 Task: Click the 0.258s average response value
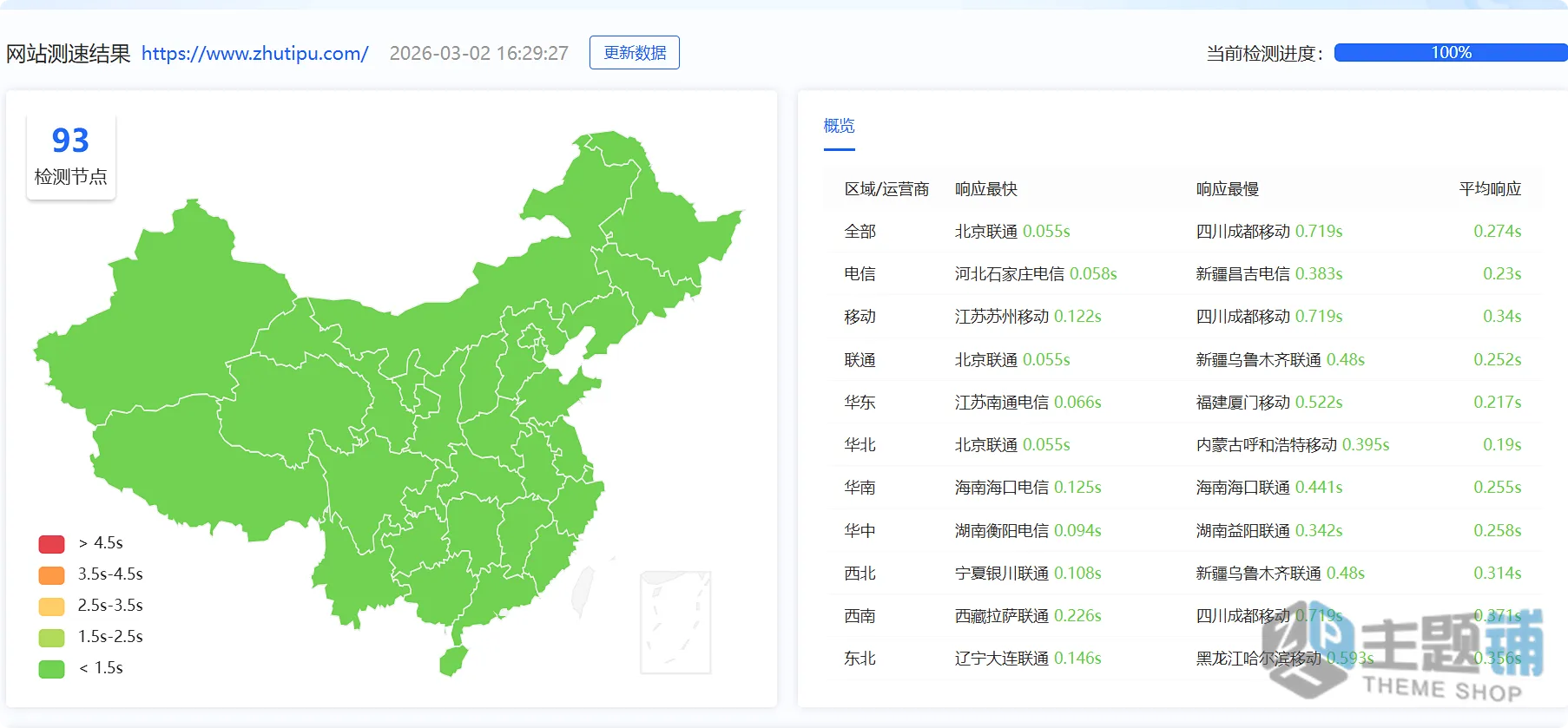pos(1497,530)
